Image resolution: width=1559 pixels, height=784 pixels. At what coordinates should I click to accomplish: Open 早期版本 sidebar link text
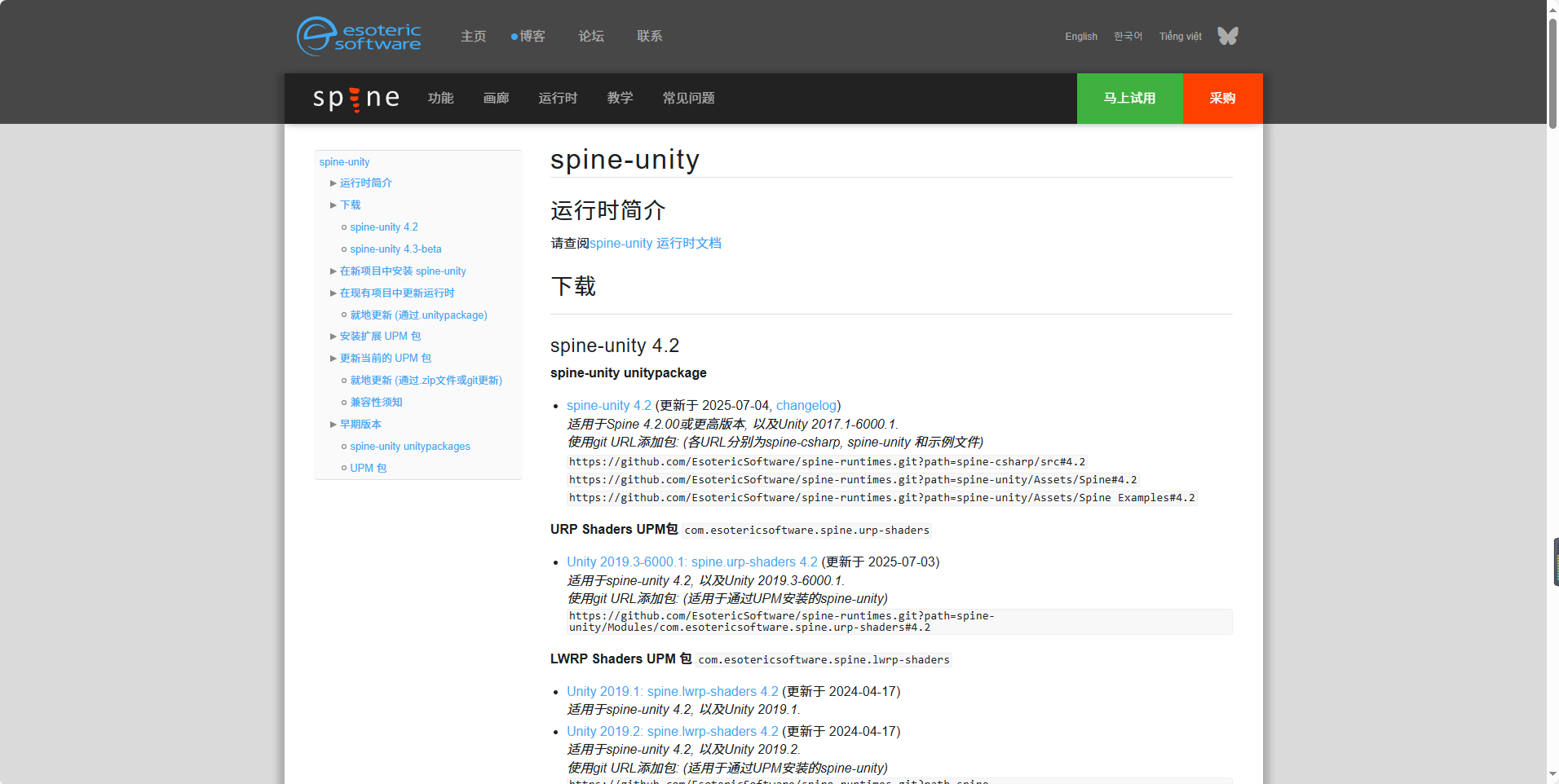[361, 425]
